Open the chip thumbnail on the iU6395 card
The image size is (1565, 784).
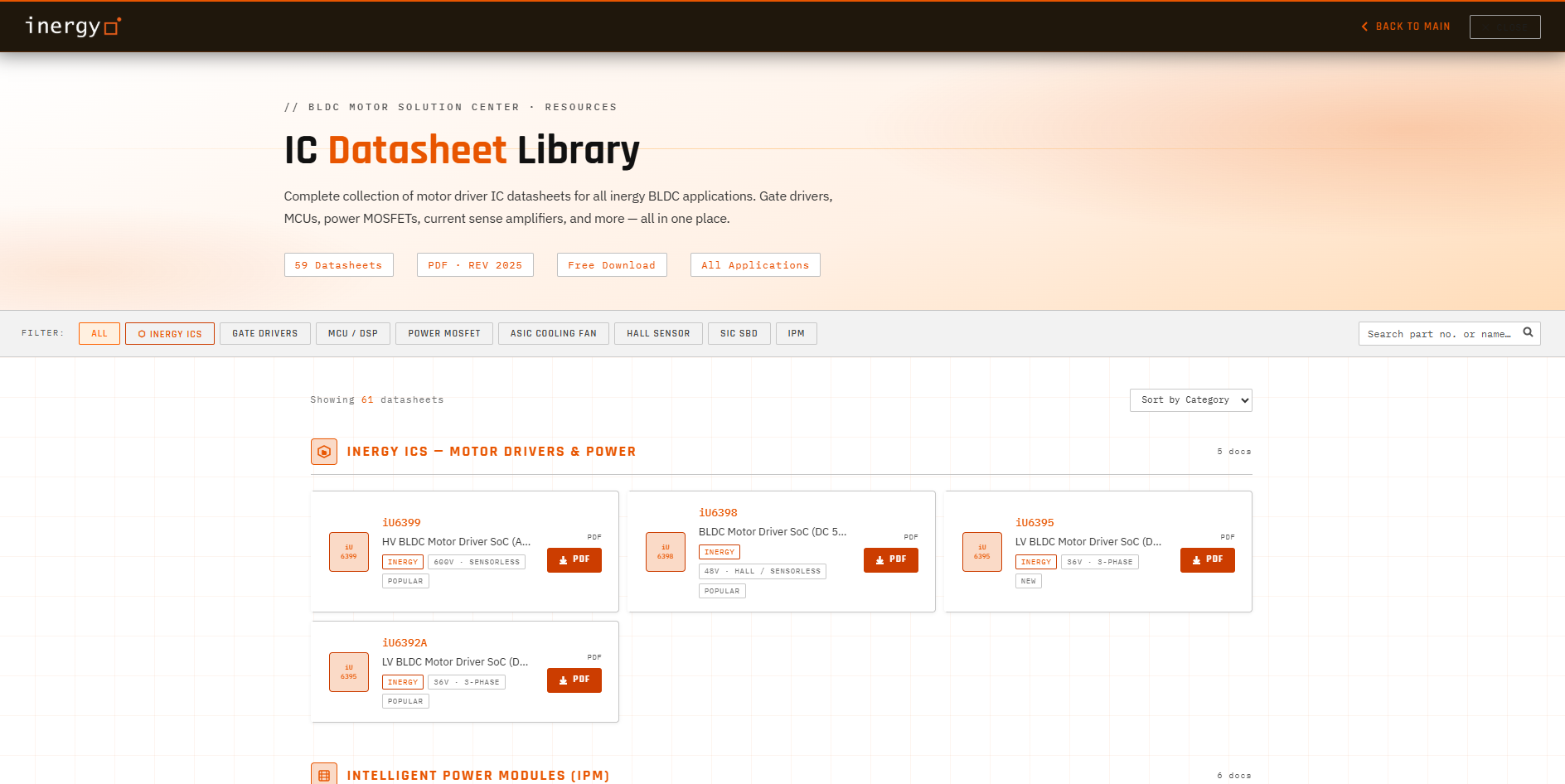pyautogui.click(x=982, y=552)
